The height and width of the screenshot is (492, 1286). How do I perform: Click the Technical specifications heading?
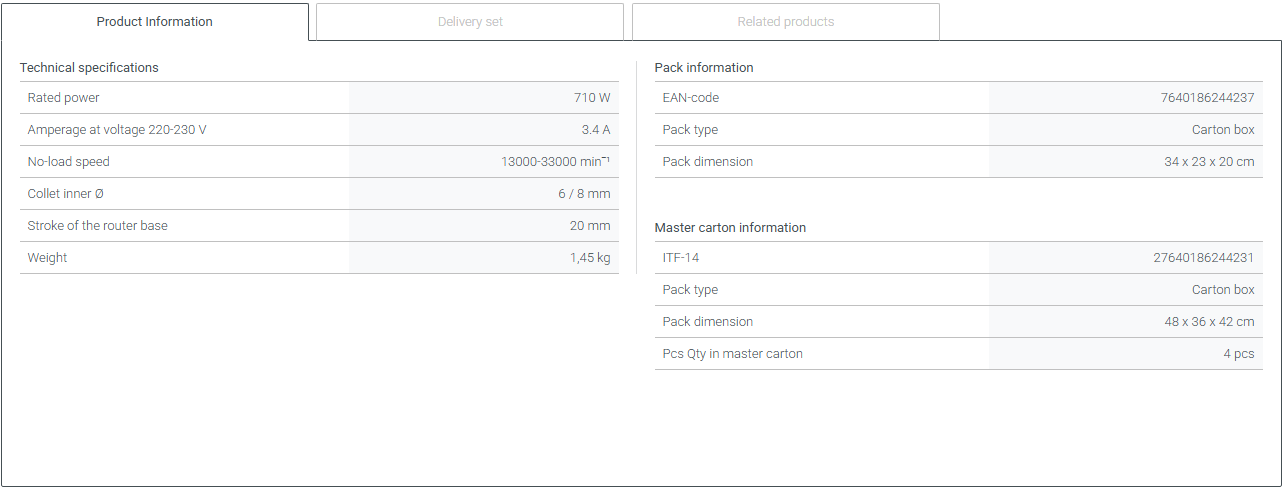click(89, 68)
